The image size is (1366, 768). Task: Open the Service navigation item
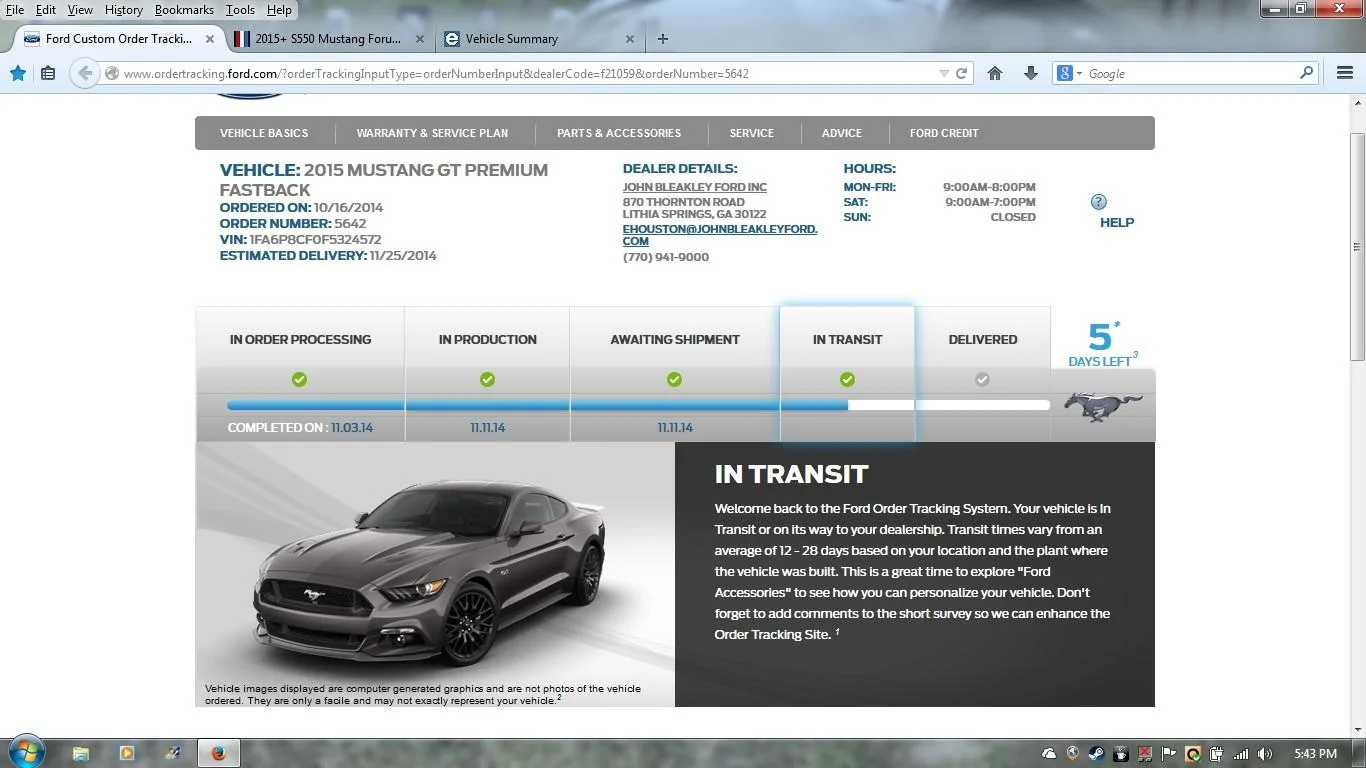pos(752,133)
